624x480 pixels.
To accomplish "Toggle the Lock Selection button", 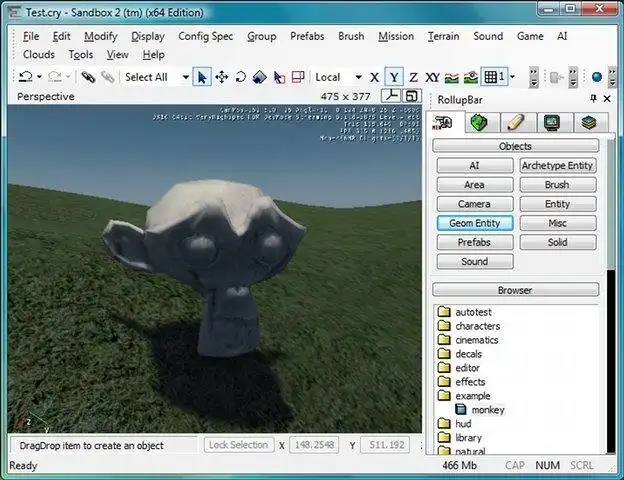I will pos(239,445).
